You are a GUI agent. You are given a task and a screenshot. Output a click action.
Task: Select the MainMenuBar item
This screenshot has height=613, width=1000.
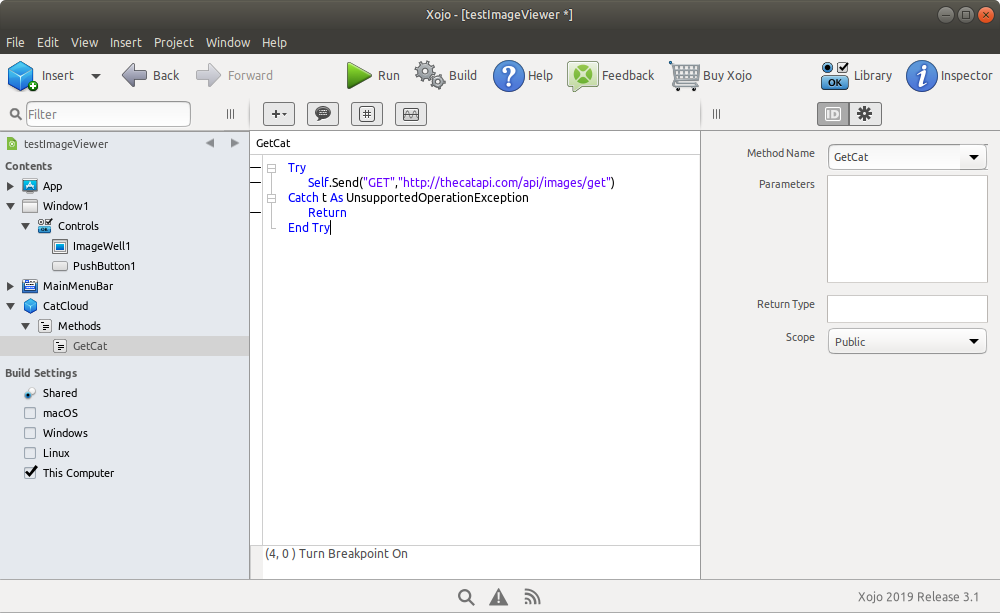77,286
